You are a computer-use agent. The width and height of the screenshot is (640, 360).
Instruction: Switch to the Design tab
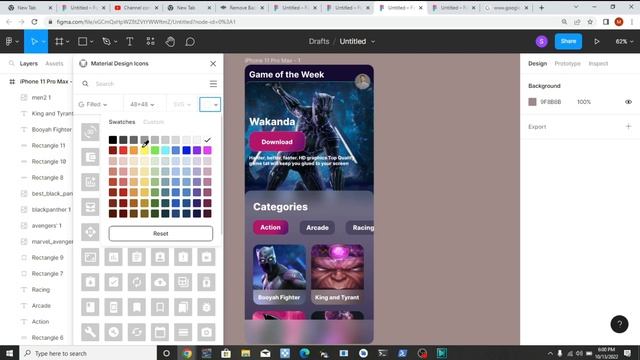pos(537,64)
